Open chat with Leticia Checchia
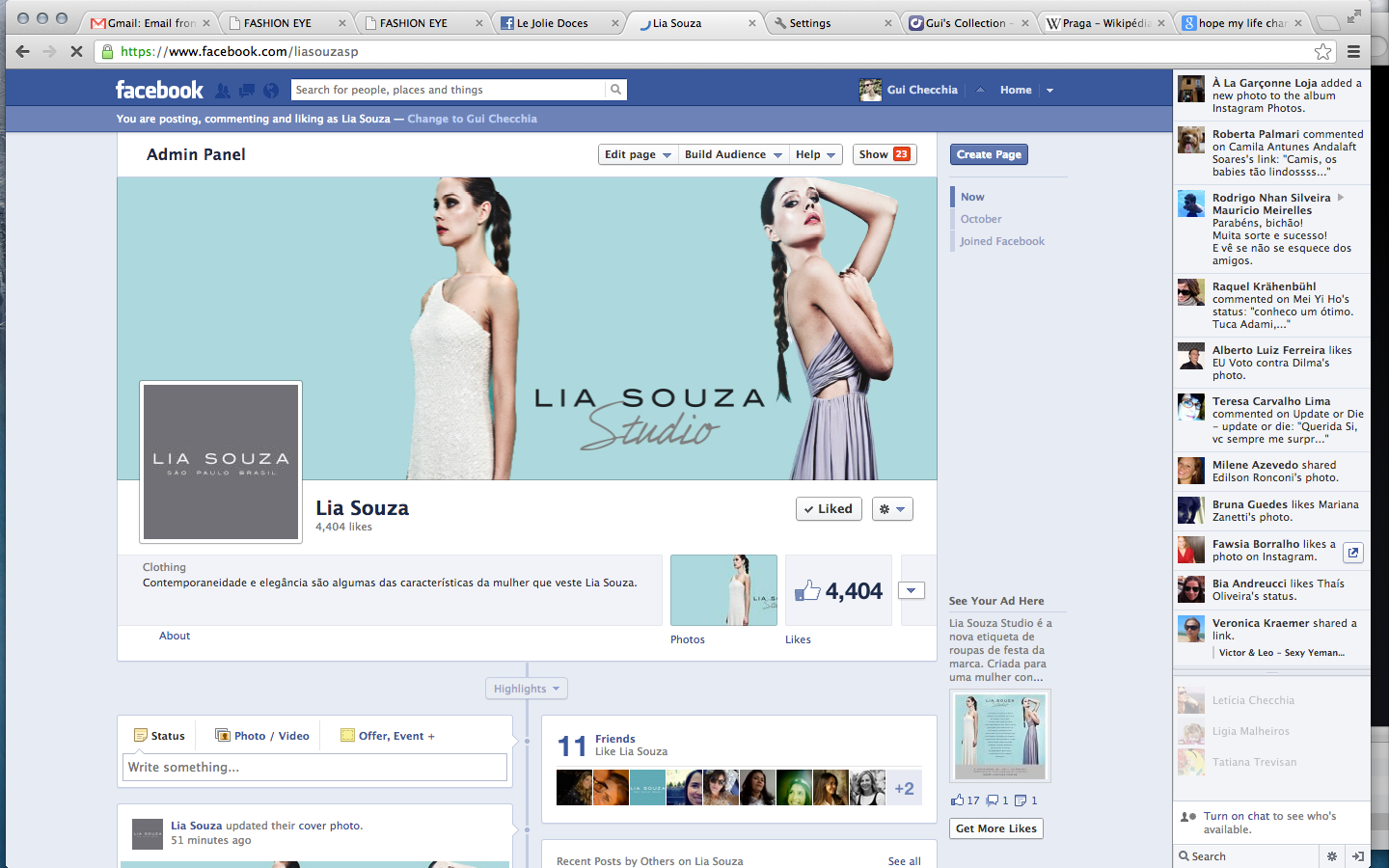Screen dimensions: 1389x868 tap(1271, 700)
